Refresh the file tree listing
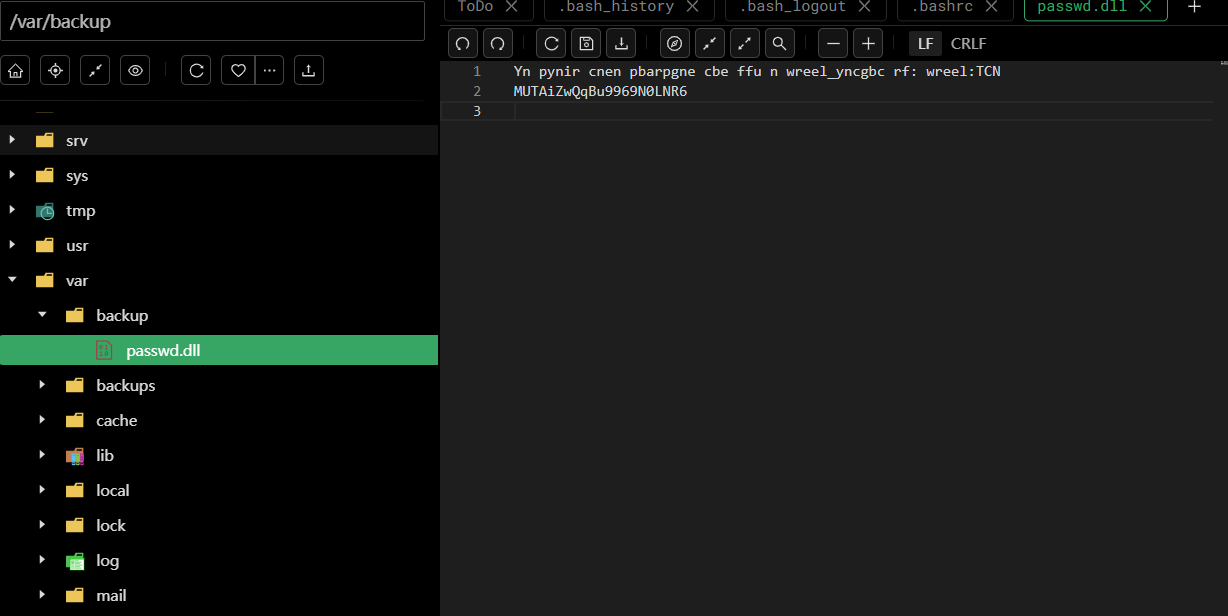The height and width of the screenshot is (616, 1228). [196, 70]
